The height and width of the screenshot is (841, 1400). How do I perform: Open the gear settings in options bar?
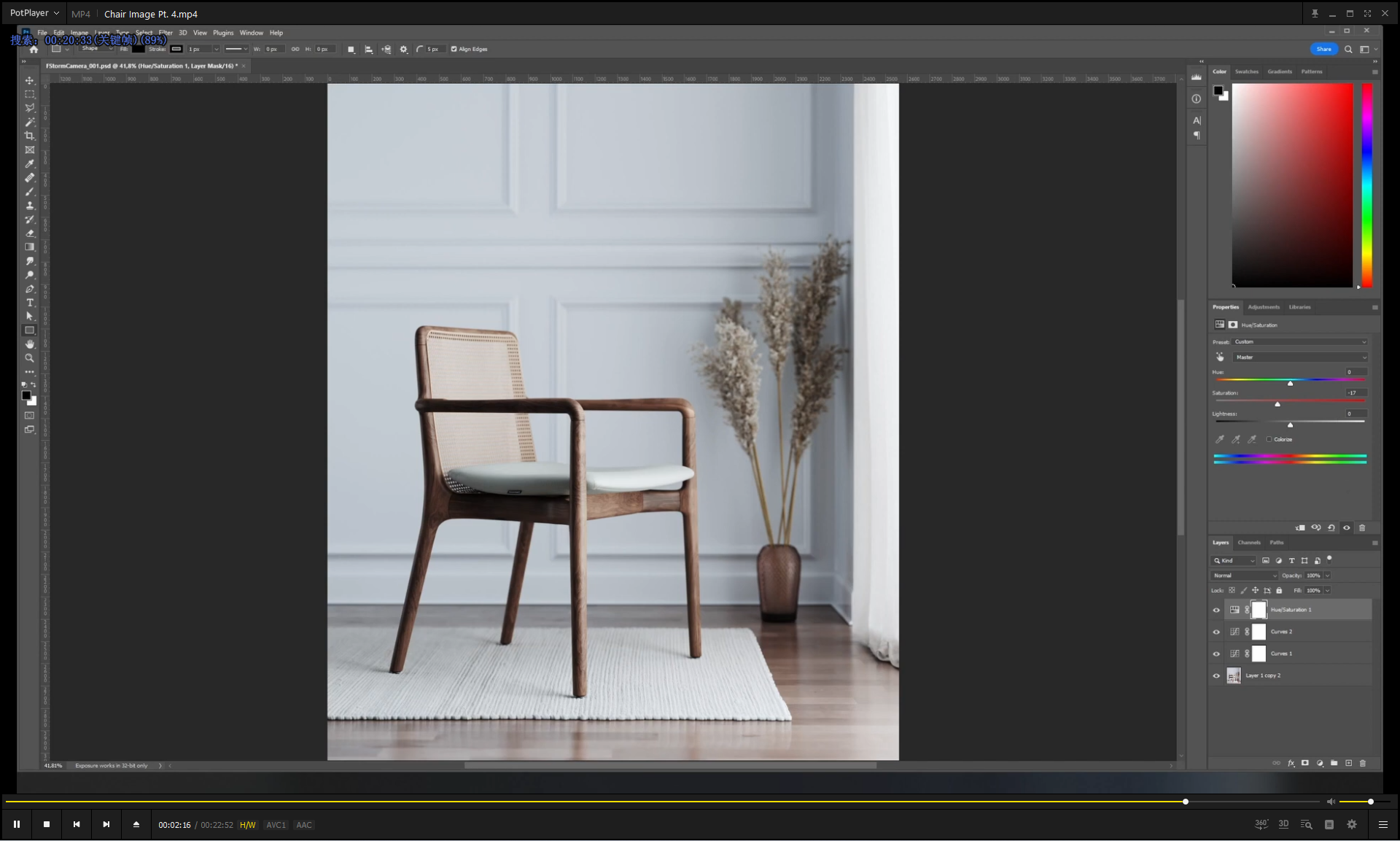tap(404, 50)
